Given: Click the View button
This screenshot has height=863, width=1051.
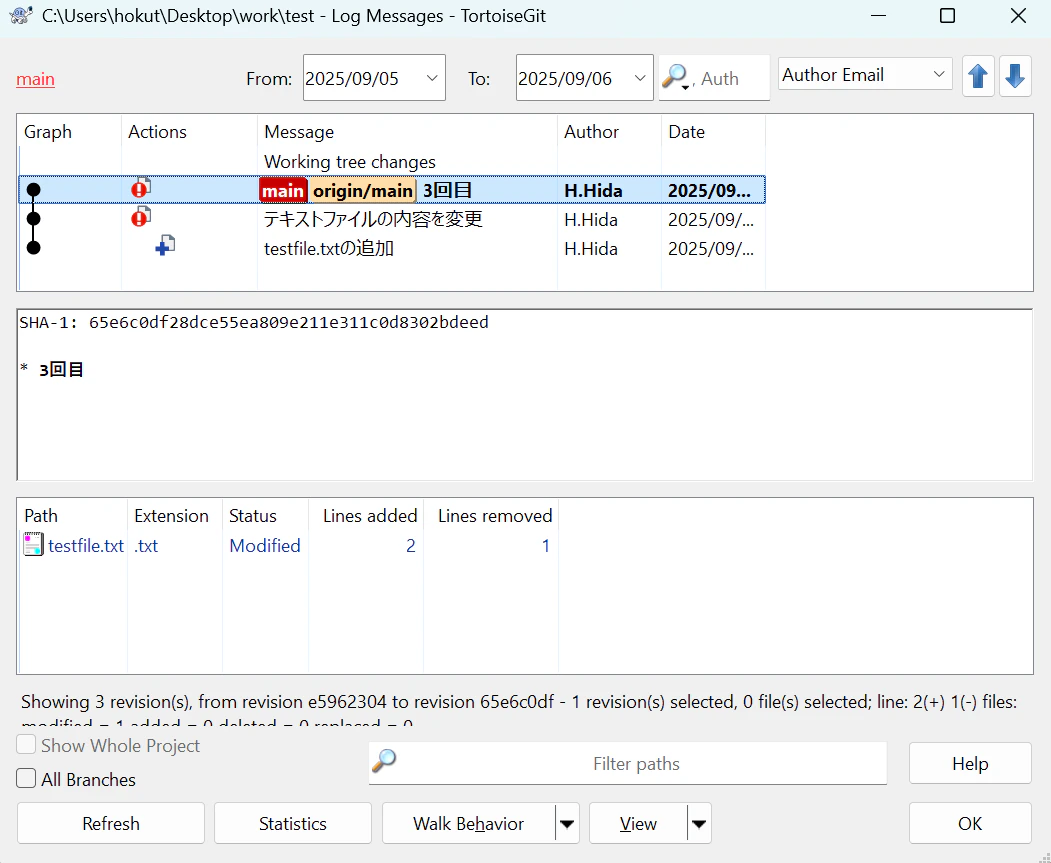Looking at the screenshot, I should point(638,823).
